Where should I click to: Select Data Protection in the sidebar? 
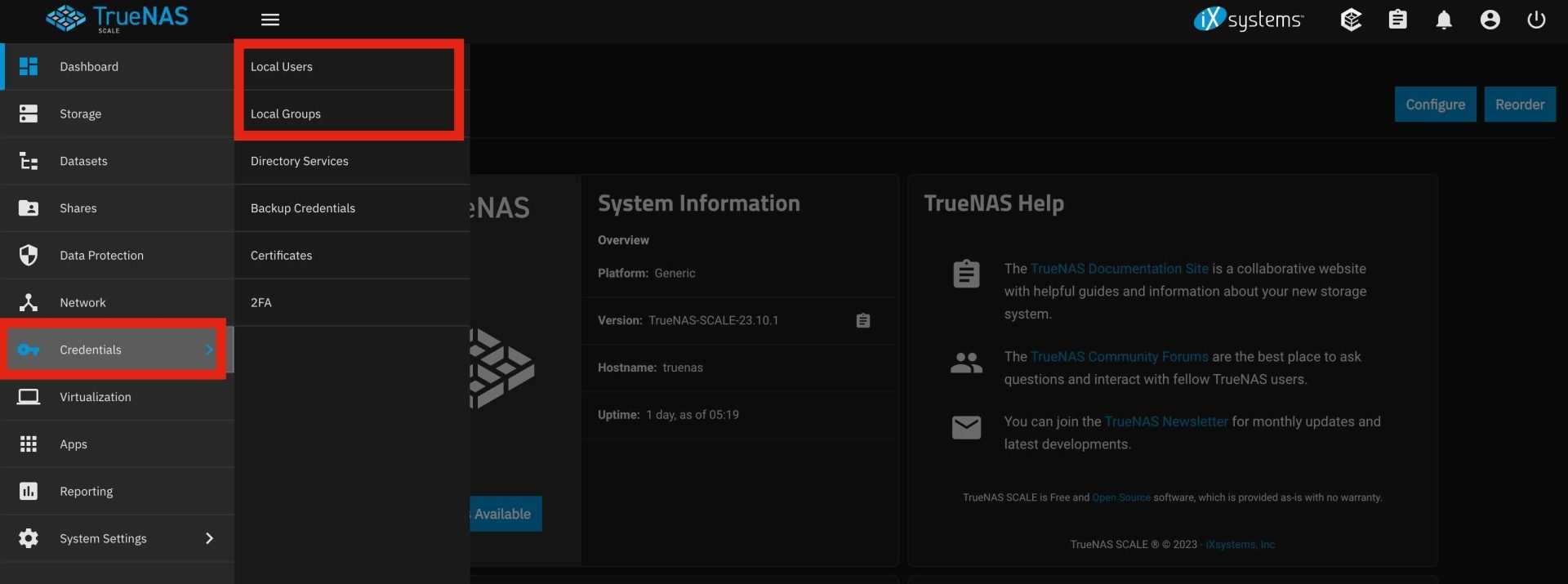(118, 256)
